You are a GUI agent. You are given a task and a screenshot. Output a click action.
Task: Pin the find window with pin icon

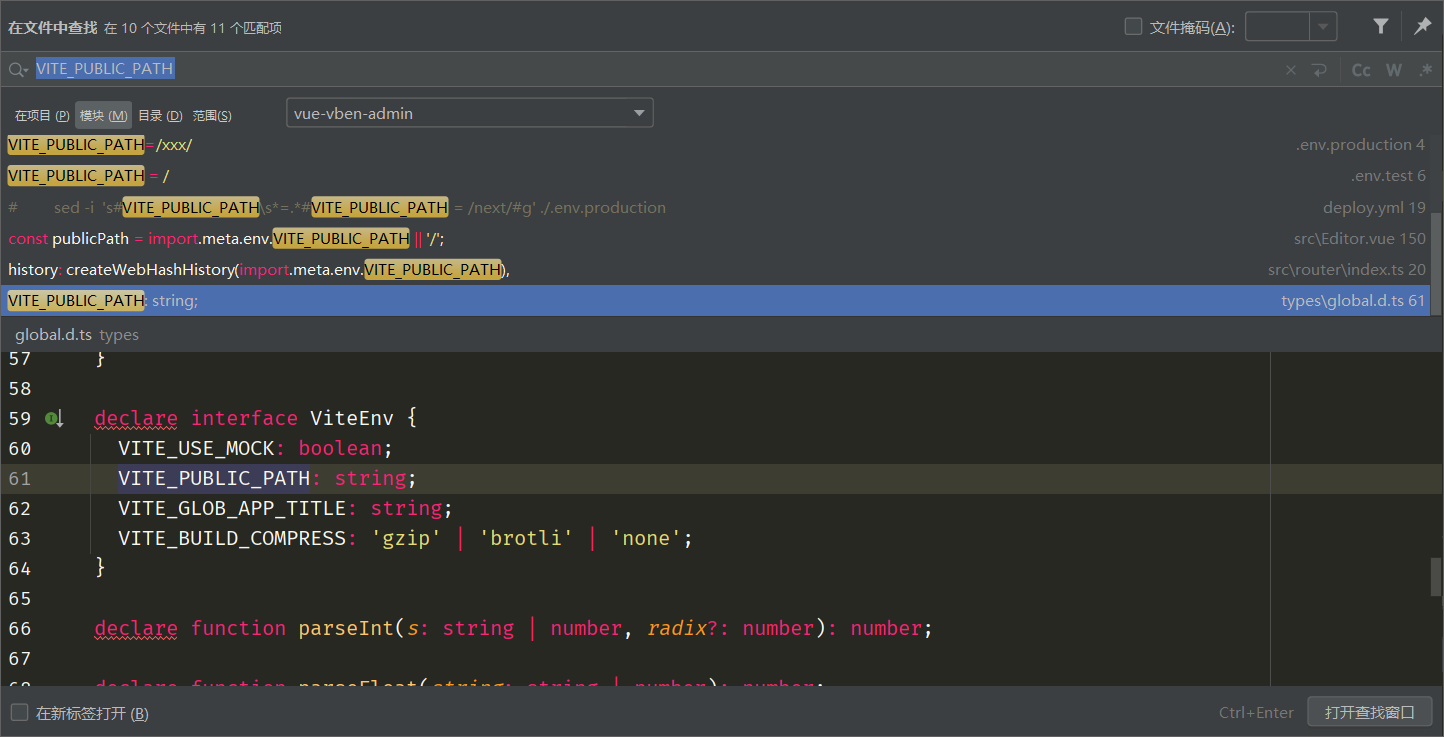pos(1422,27)
